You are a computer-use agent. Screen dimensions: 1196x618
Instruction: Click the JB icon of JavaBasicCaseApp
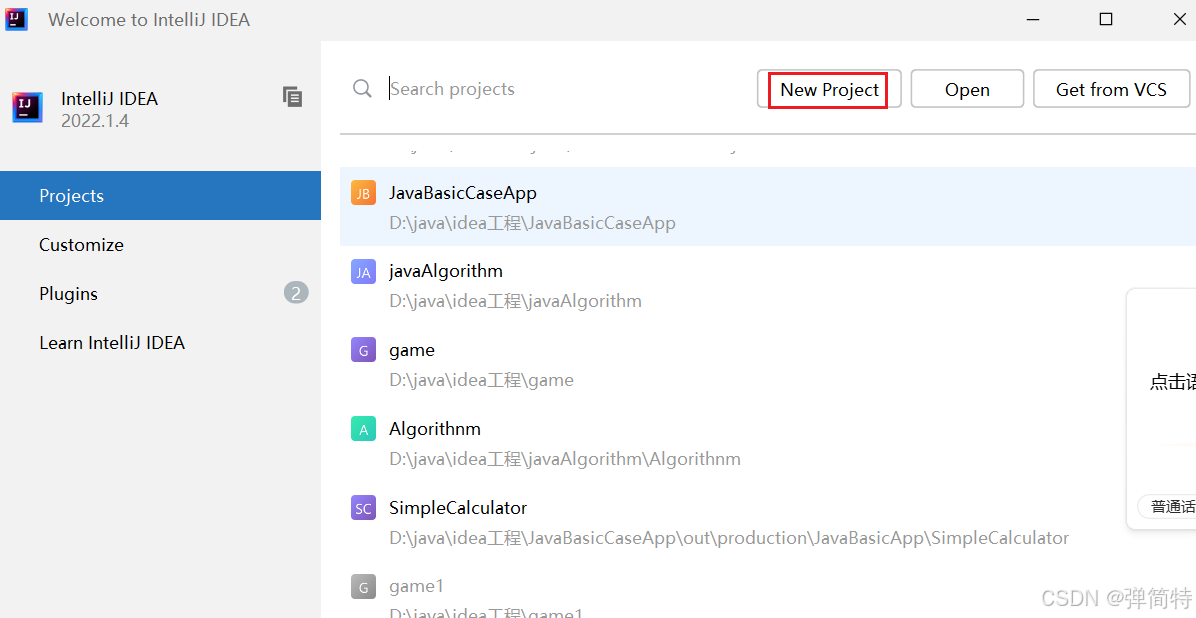pos(363,193)
